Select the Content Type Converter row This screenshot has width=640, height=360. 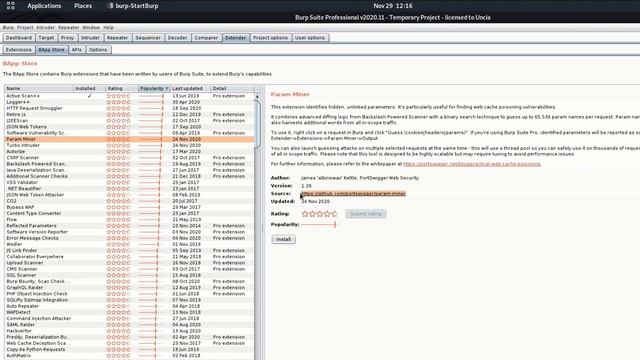point(129,213)
